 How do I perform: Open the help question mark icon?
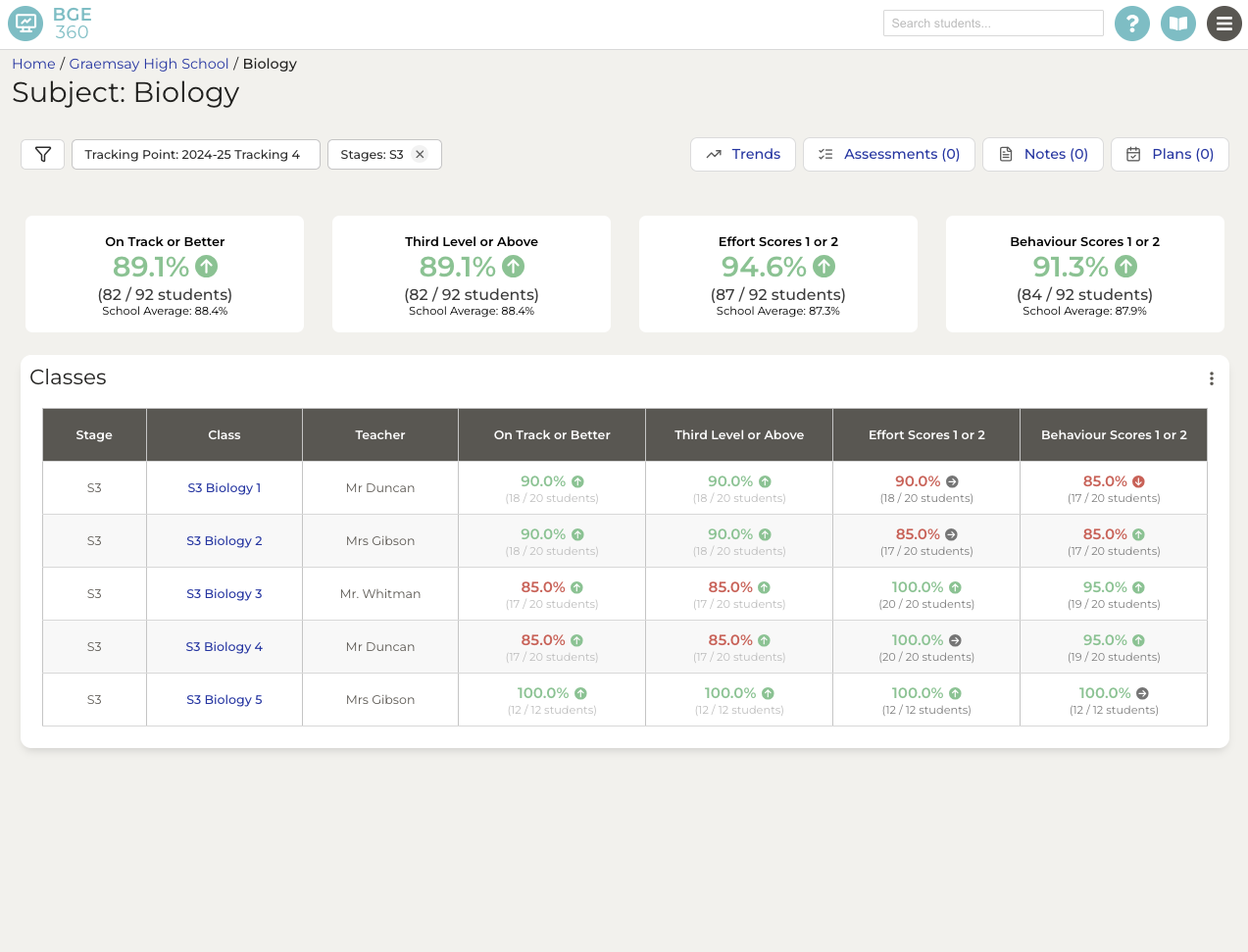(1132, 23)
